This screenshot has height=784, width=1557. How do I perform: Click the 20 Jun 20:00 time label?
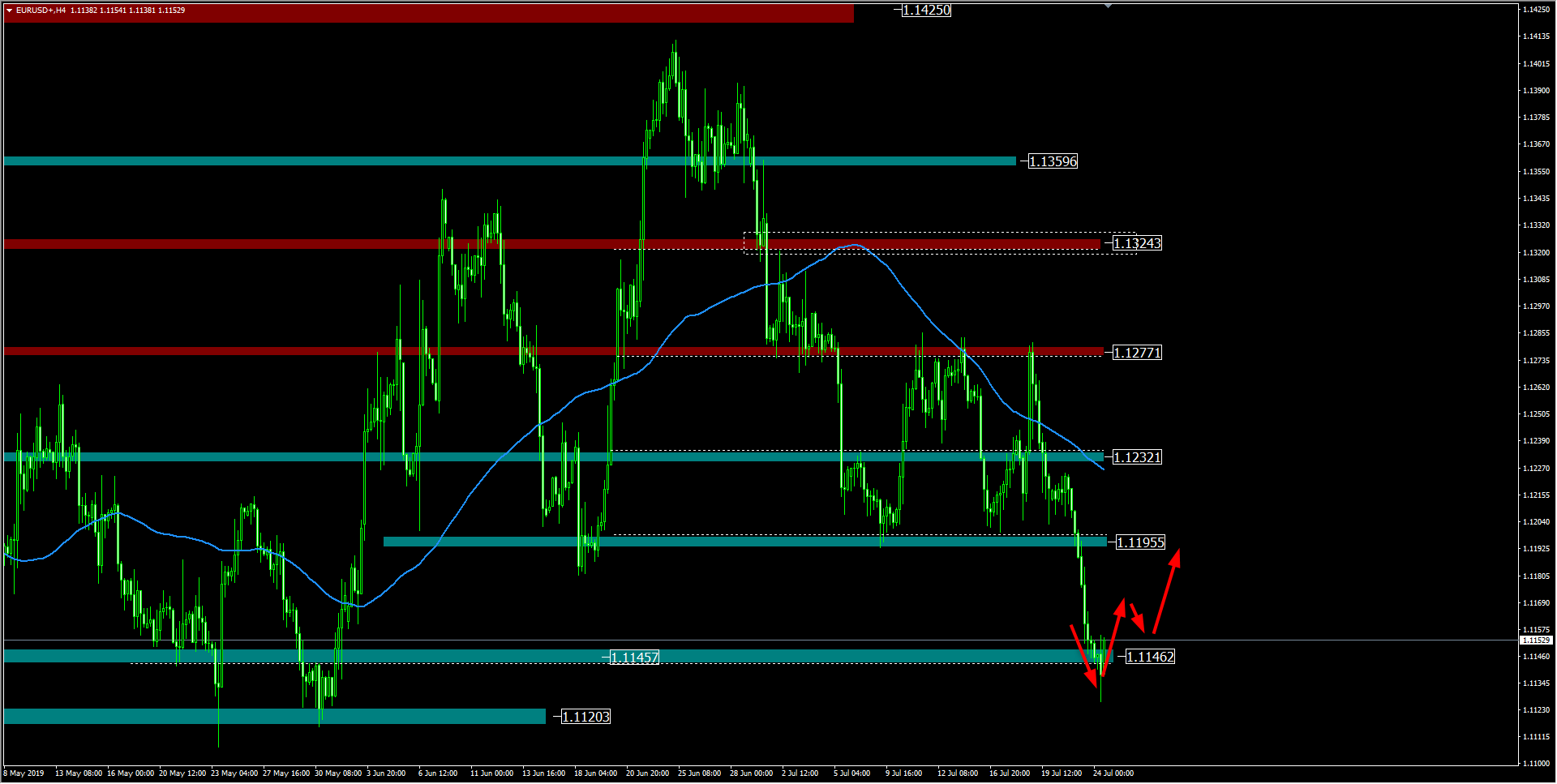click(647, 773)
